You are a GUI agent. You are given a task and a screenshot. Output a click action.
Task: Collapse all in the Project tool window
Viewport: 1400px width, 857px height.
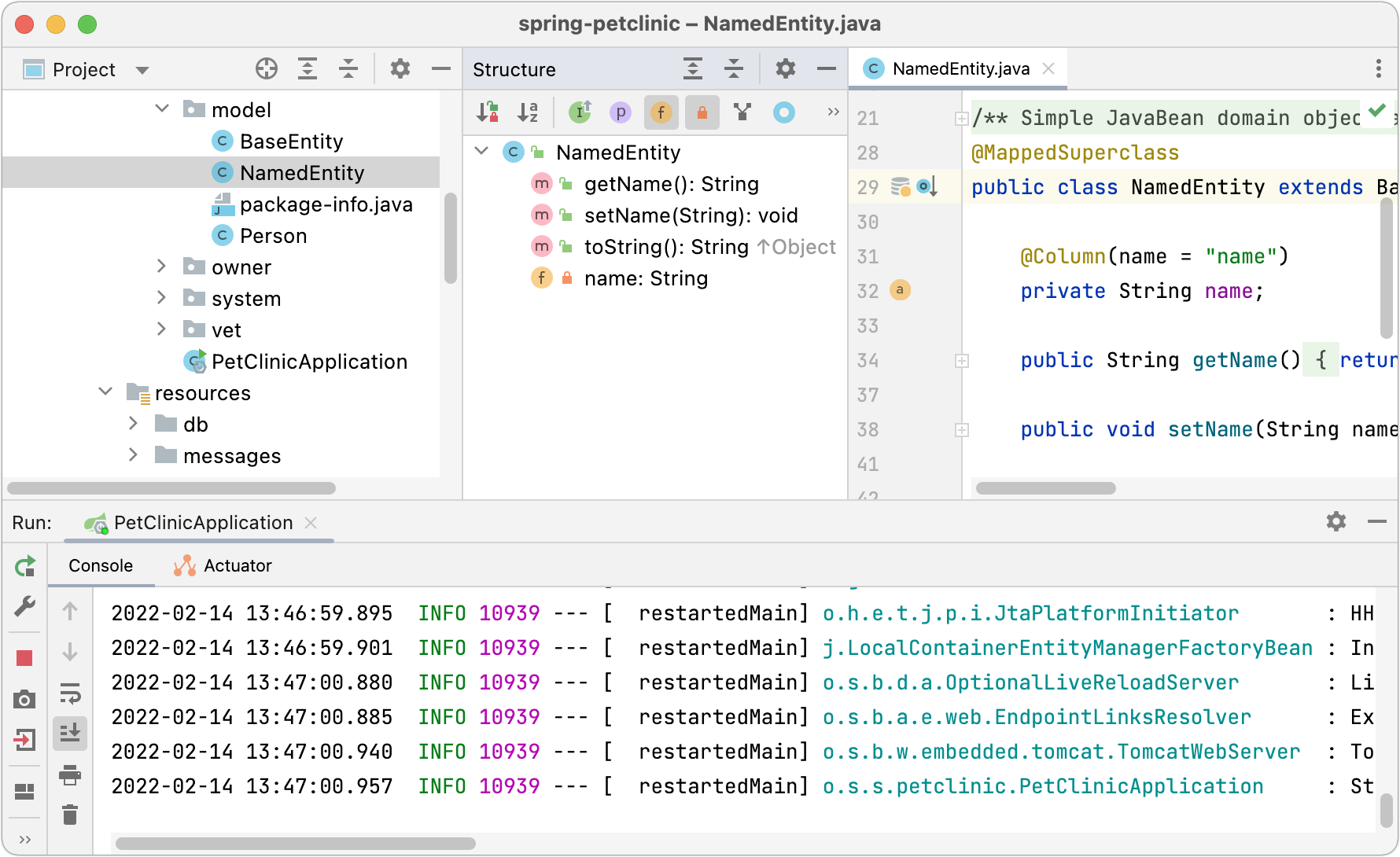coord(348,69)
